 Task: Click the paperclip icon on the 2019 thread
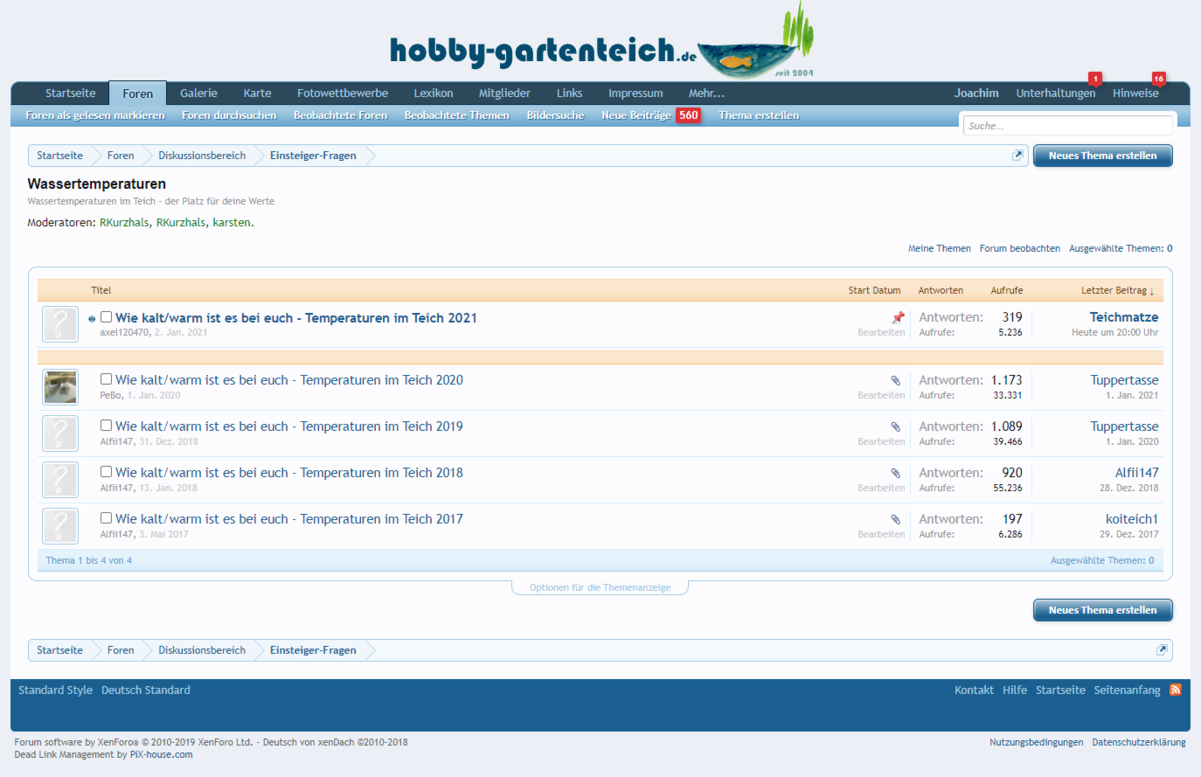click(x=896, y=427)
